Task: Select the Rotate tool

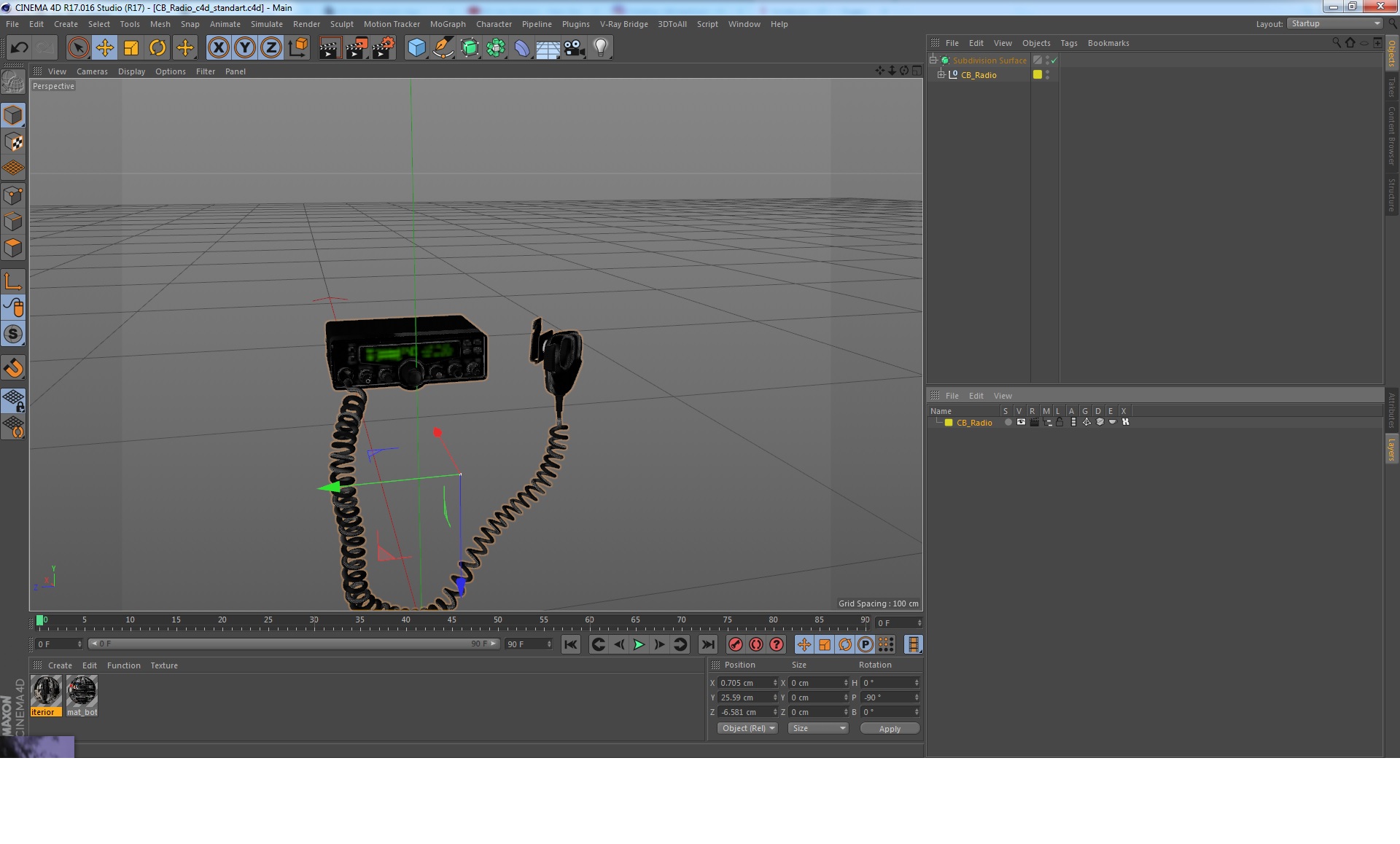Action: click(x=157, y=48)
